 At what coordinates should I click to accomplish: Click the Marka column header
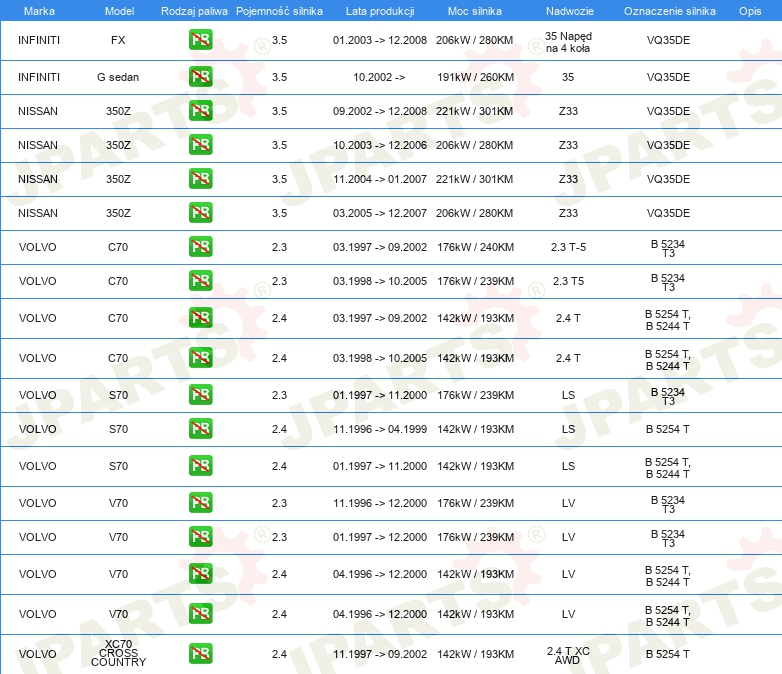(x=38, y=11)
